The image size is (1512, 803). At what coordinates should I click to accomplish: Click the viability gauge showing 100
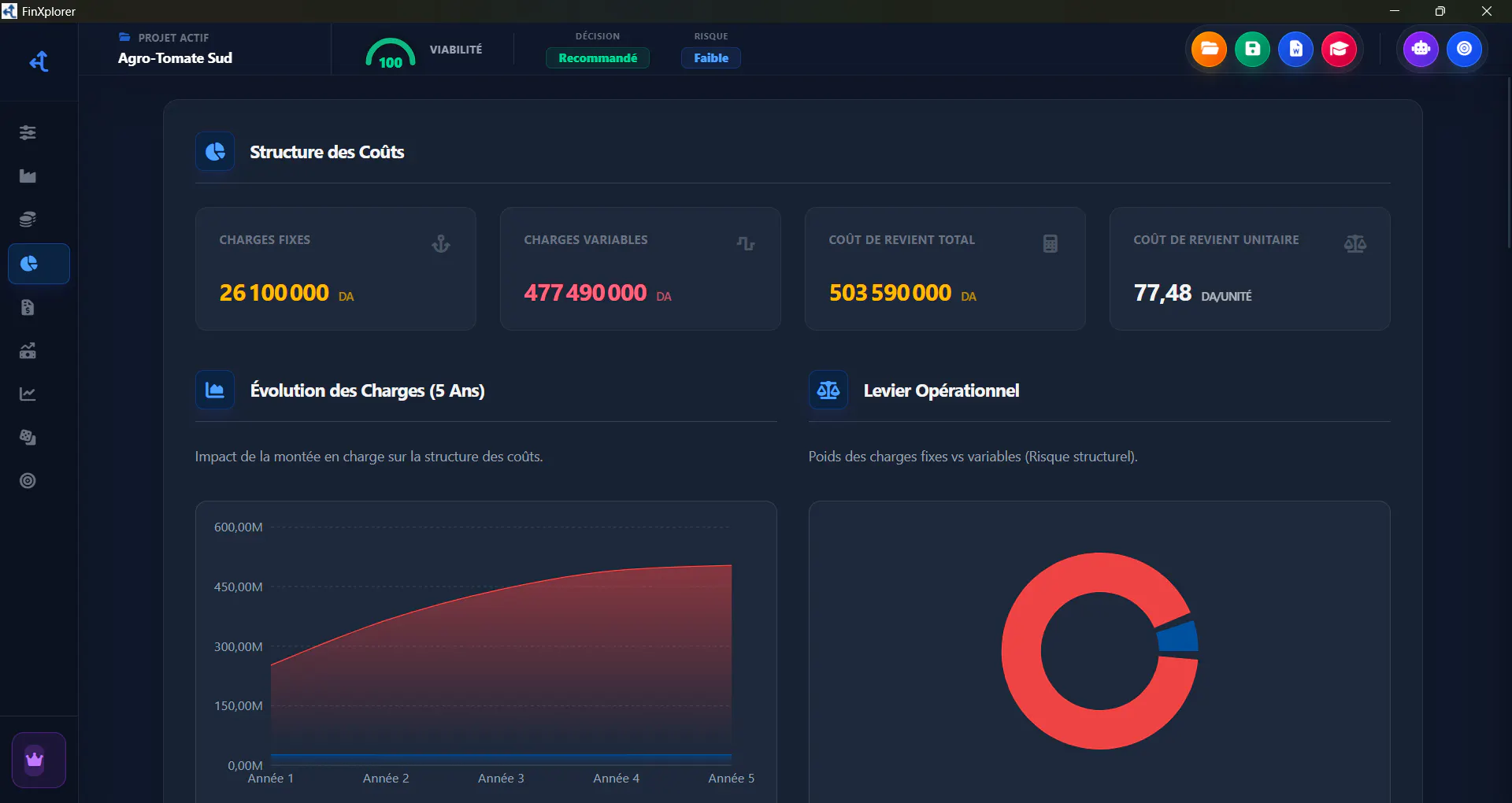tap(391, 54)
